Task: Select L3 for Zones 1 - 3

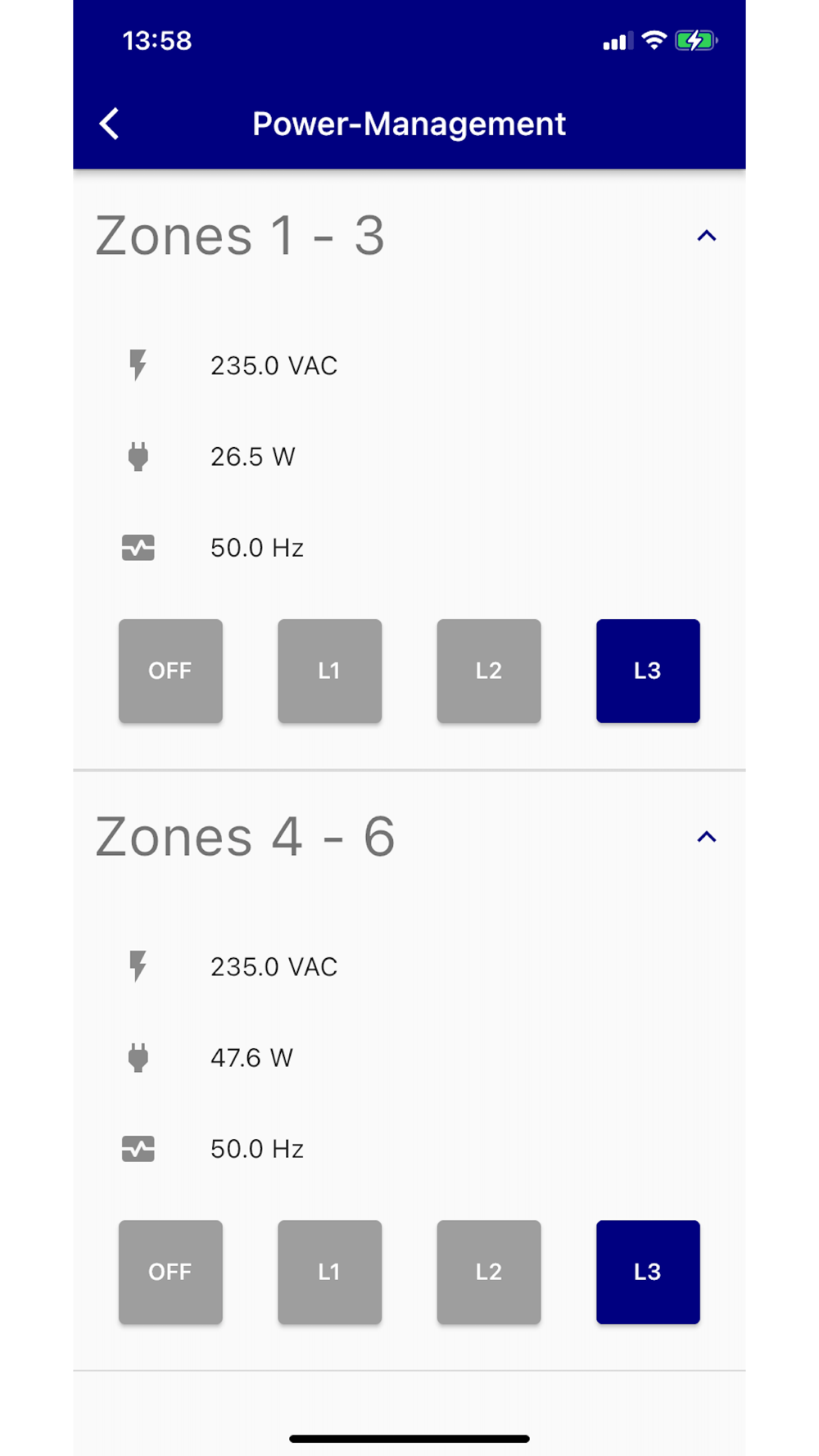Action: [648, 671]
